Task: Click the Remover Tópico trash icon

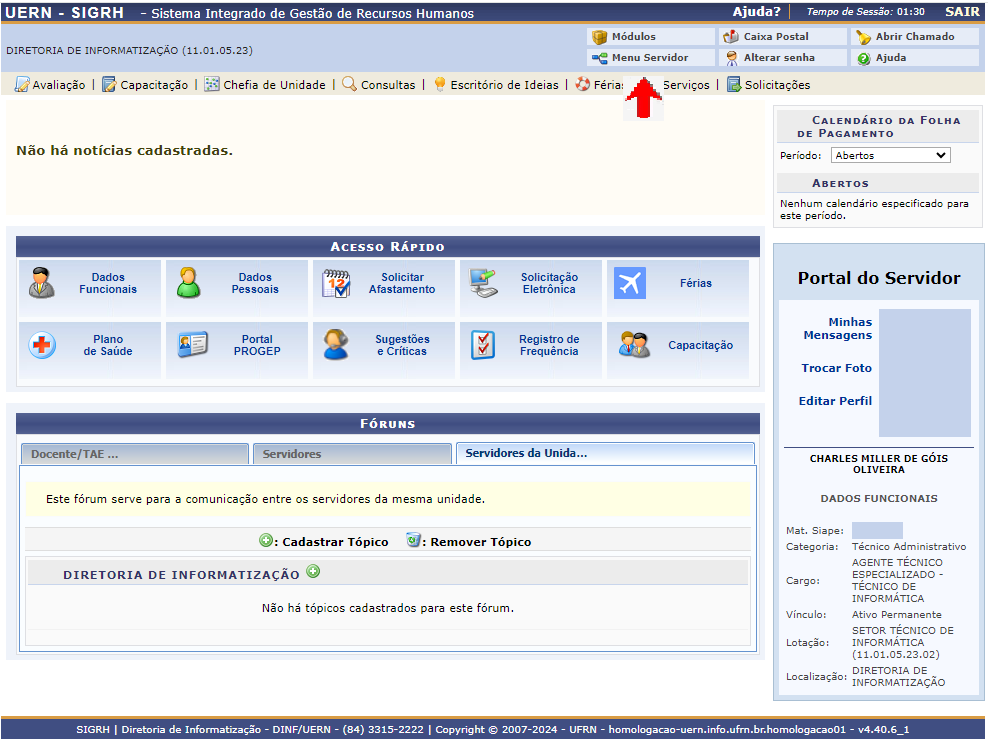Action: (413, 541)
